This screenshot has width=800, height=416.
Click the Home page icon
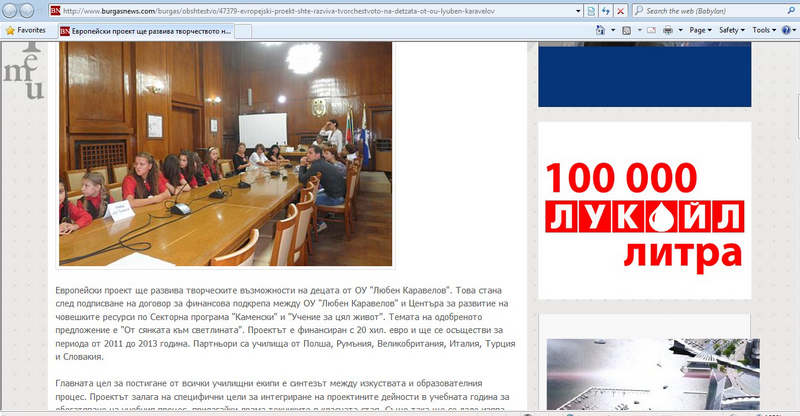point(601,30)
